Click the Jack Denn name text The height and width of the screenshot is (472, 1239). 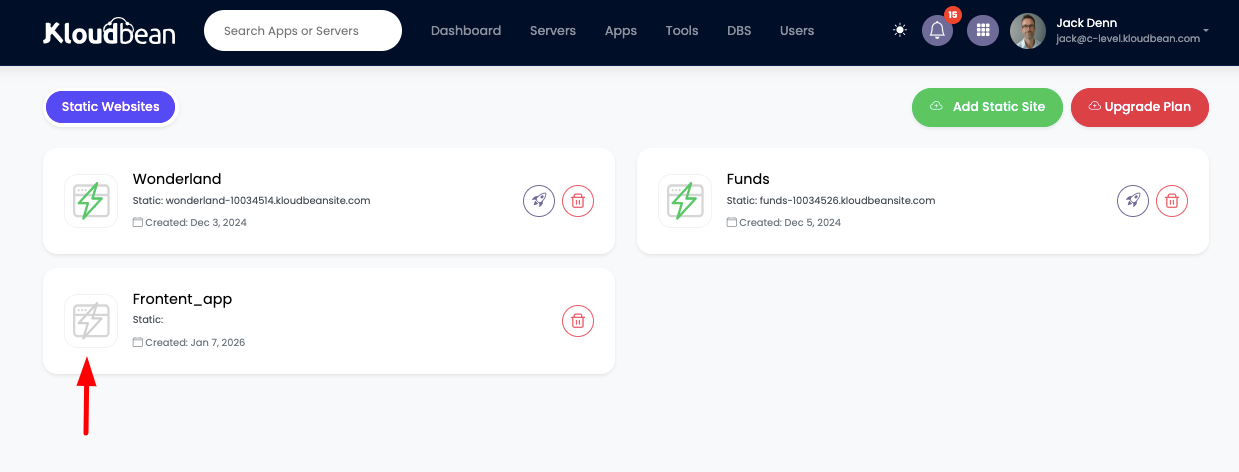tap(1087, 23)
